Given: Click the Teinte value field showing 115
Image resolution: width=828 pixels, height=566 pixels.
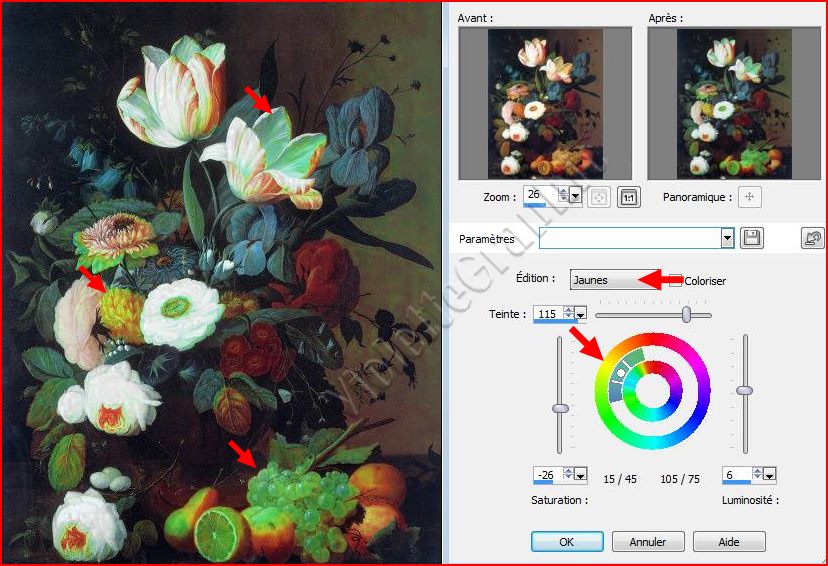Looking at the screenshot, I should click(x=546, y=314).
